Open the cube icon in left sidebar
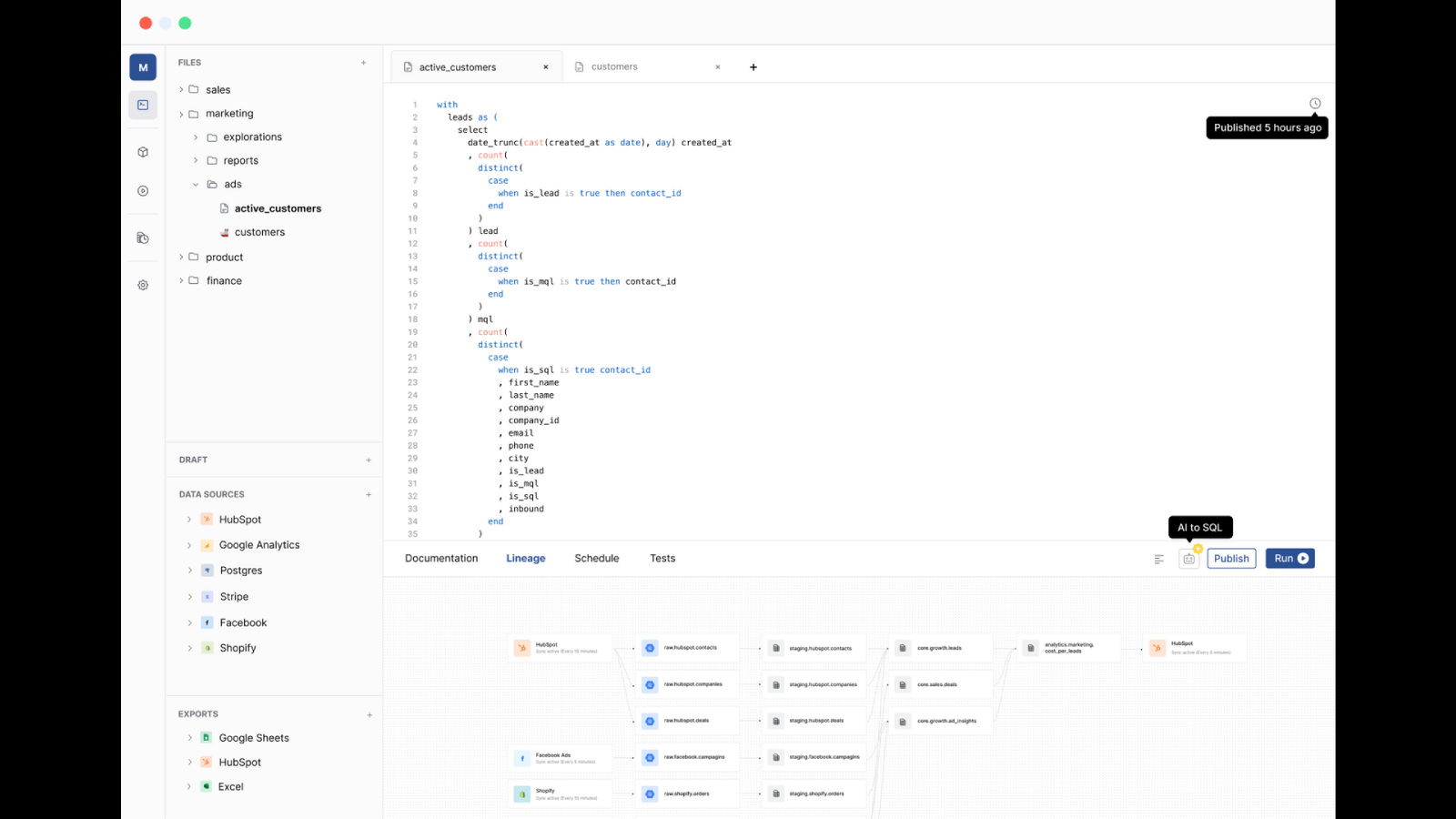This screenshot has width=1456, height=819. (x=143, y=152)
